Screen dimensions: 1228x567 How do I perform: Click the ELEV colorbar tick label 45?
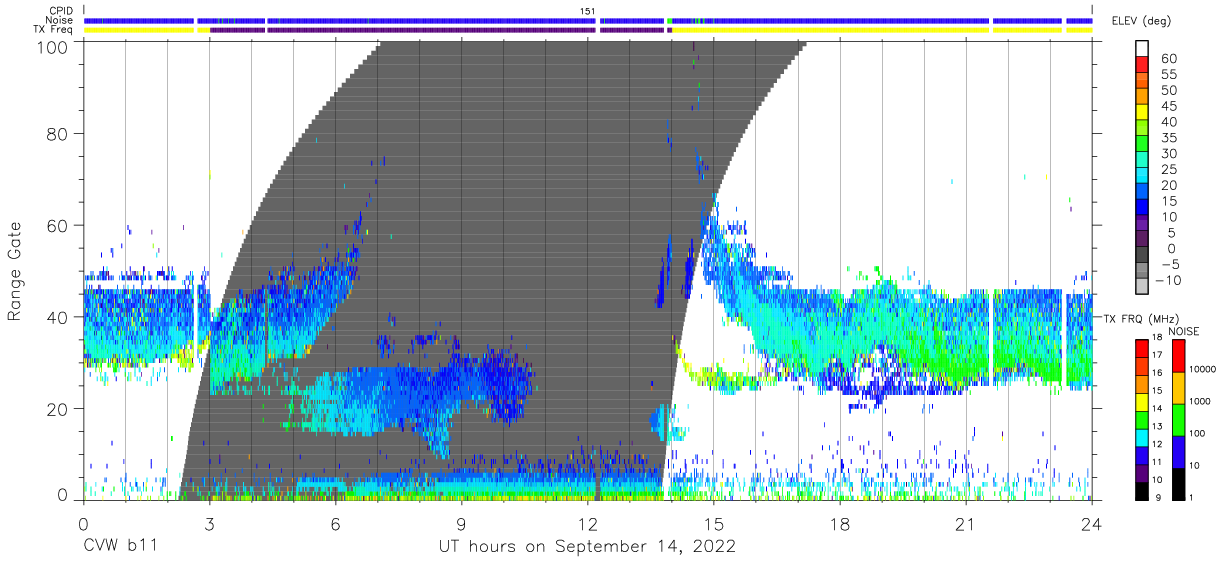click(1169, 106)
